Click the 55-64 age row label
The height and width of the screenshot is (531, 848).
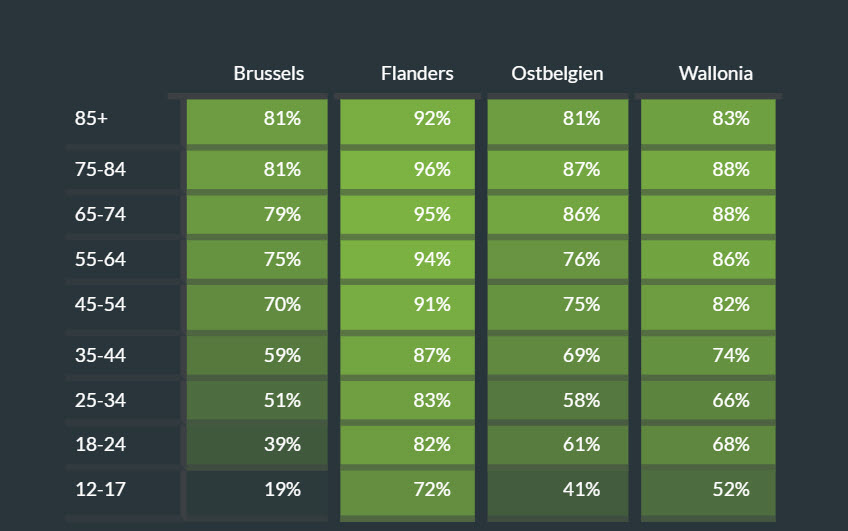(x=100, y=259)
